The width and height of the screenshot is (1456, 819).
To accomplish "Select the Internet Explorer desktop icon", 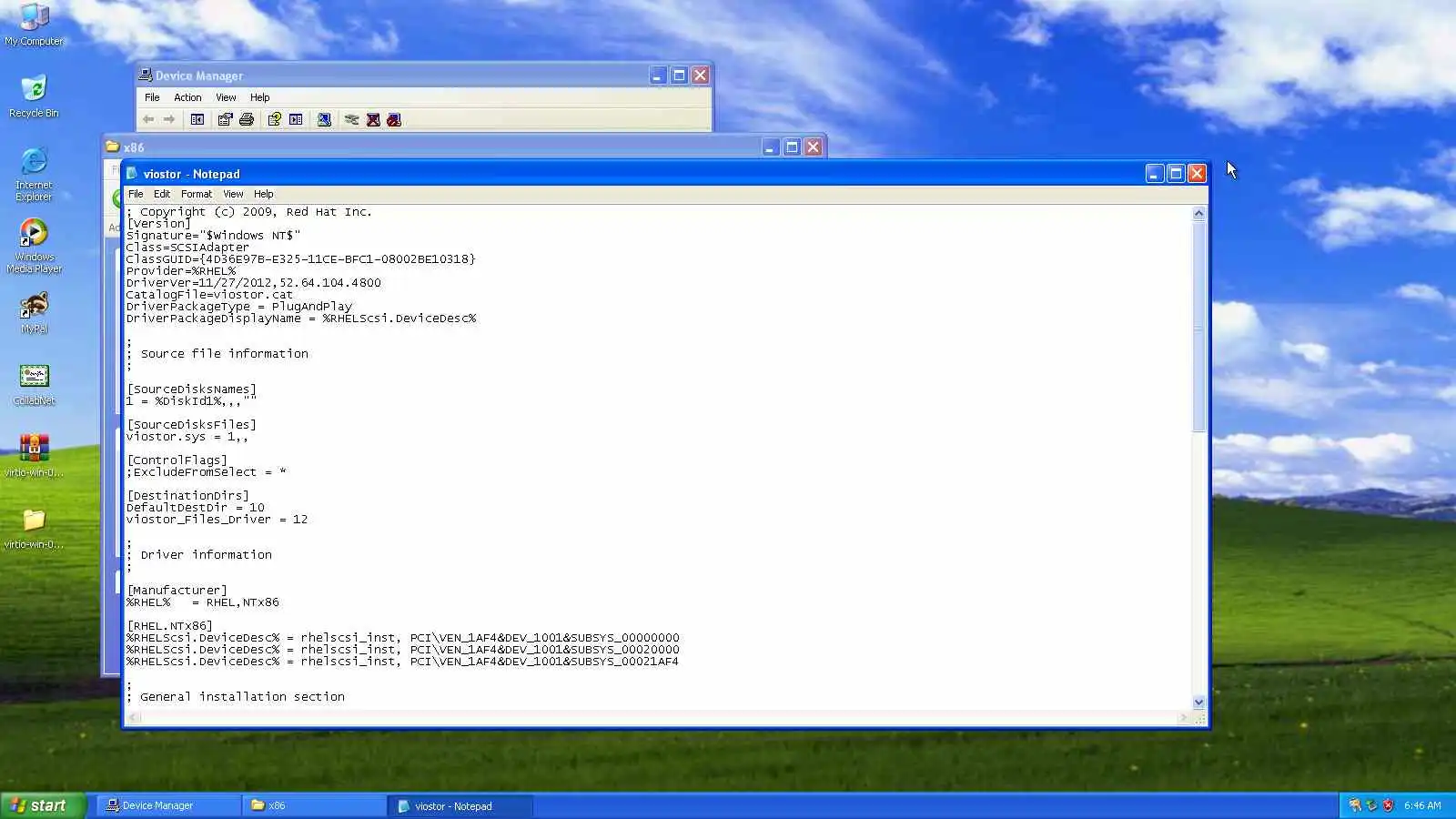I will (34, 174).
